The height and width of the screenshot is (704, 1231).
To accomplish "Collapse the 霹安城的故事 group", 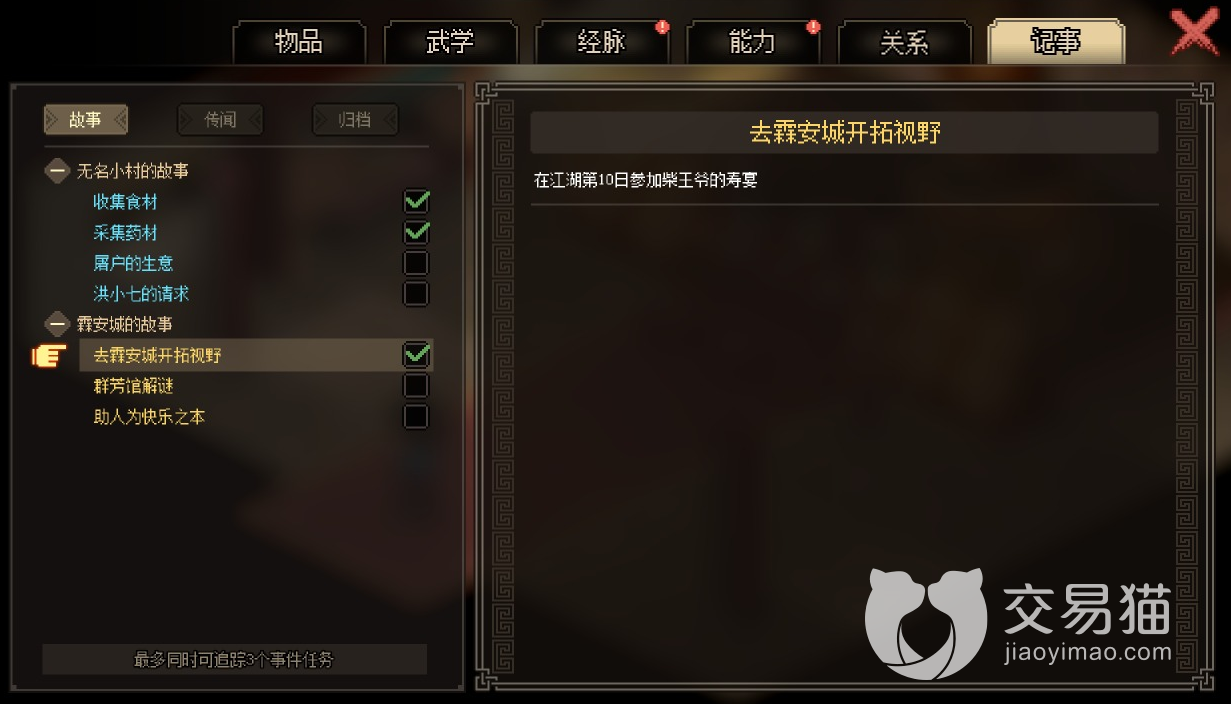I will [x=58, y=325].
